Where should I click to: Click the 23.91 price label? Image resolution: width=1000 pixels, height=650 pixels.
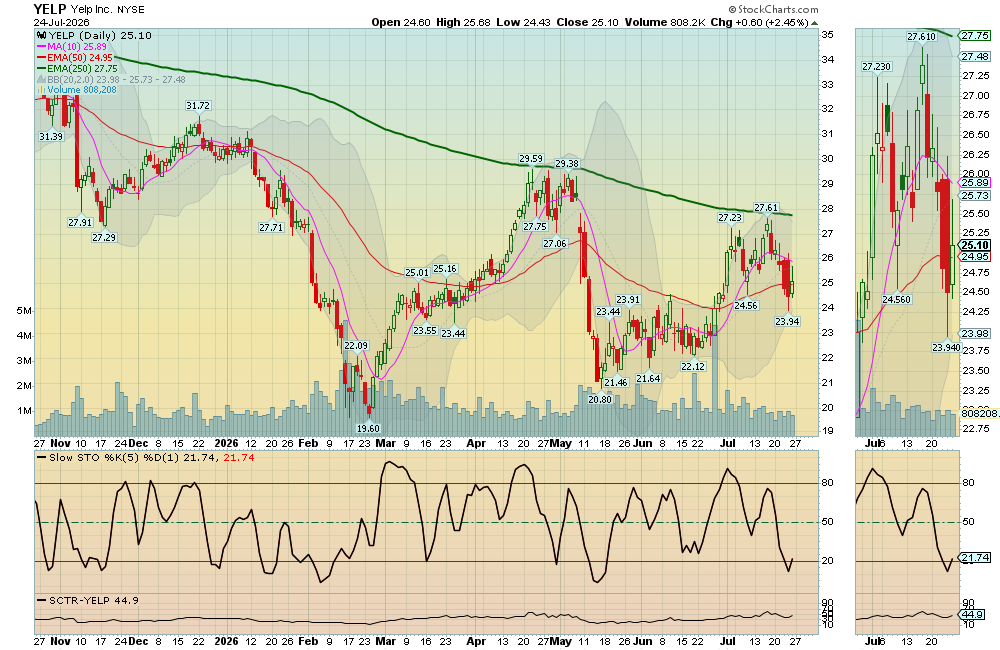628,299
